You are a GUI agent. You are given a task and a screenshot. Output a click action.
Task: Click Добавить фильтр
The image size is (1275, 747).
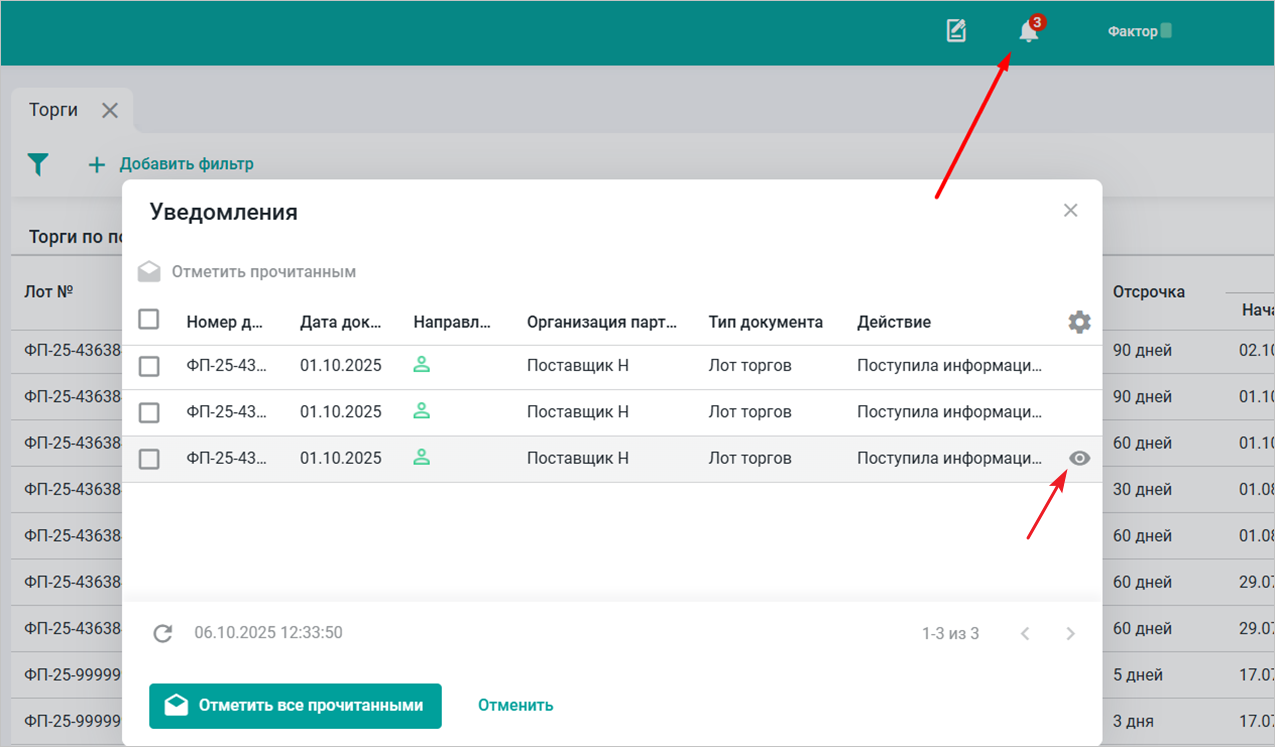171,164
